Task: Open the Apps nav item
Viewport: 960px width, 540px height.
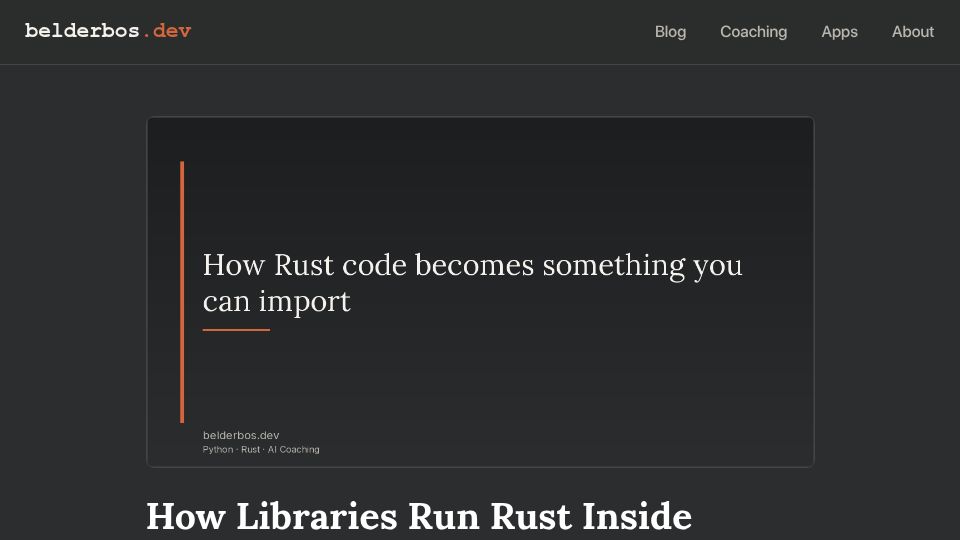Action: click(839, 32)
